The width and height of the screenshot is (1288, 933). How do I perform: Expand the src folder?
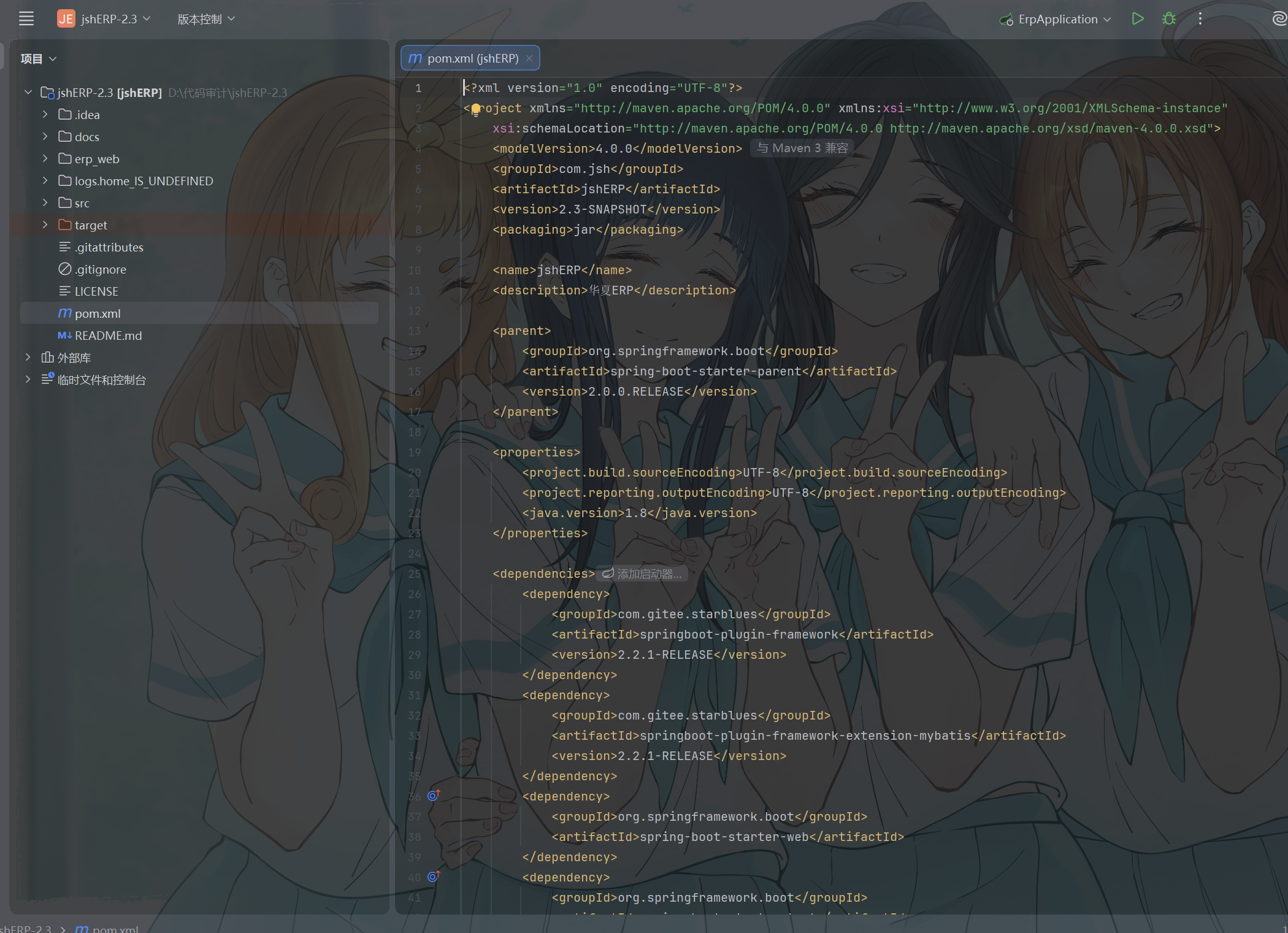point(45,202)
